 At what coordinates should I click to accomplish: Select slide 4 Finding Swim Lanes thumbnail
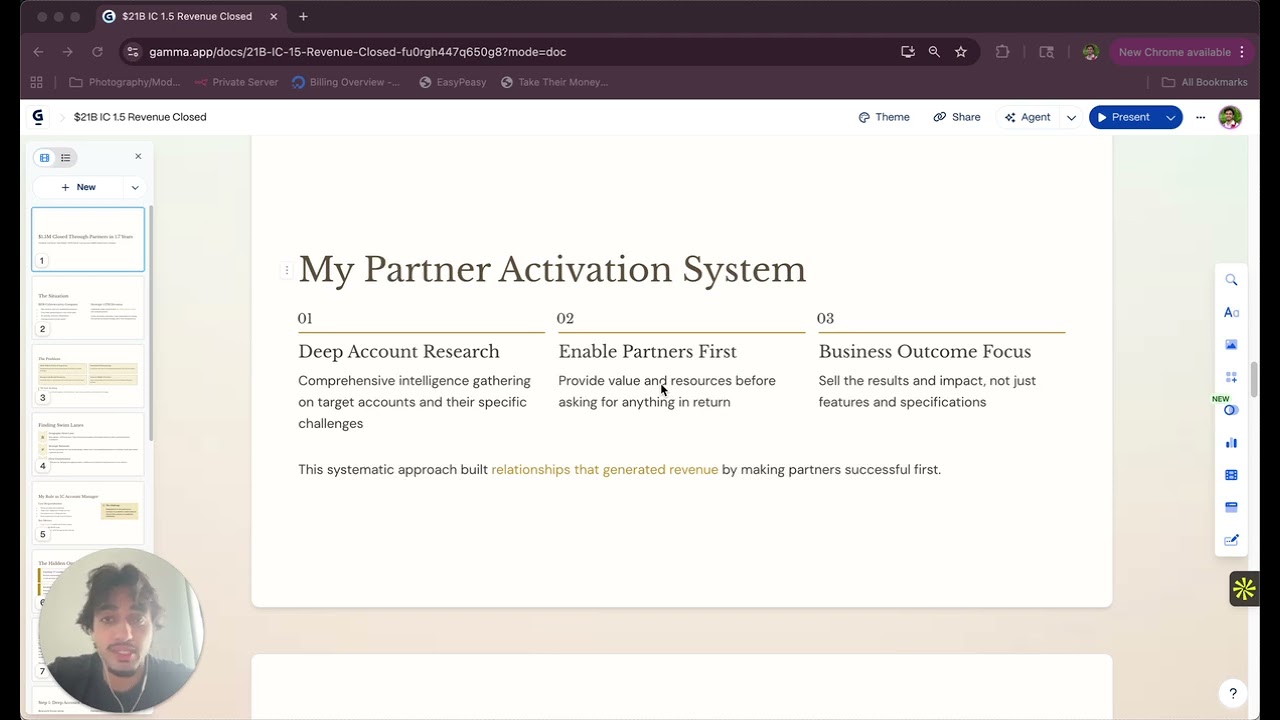click(x=88, y=444)
